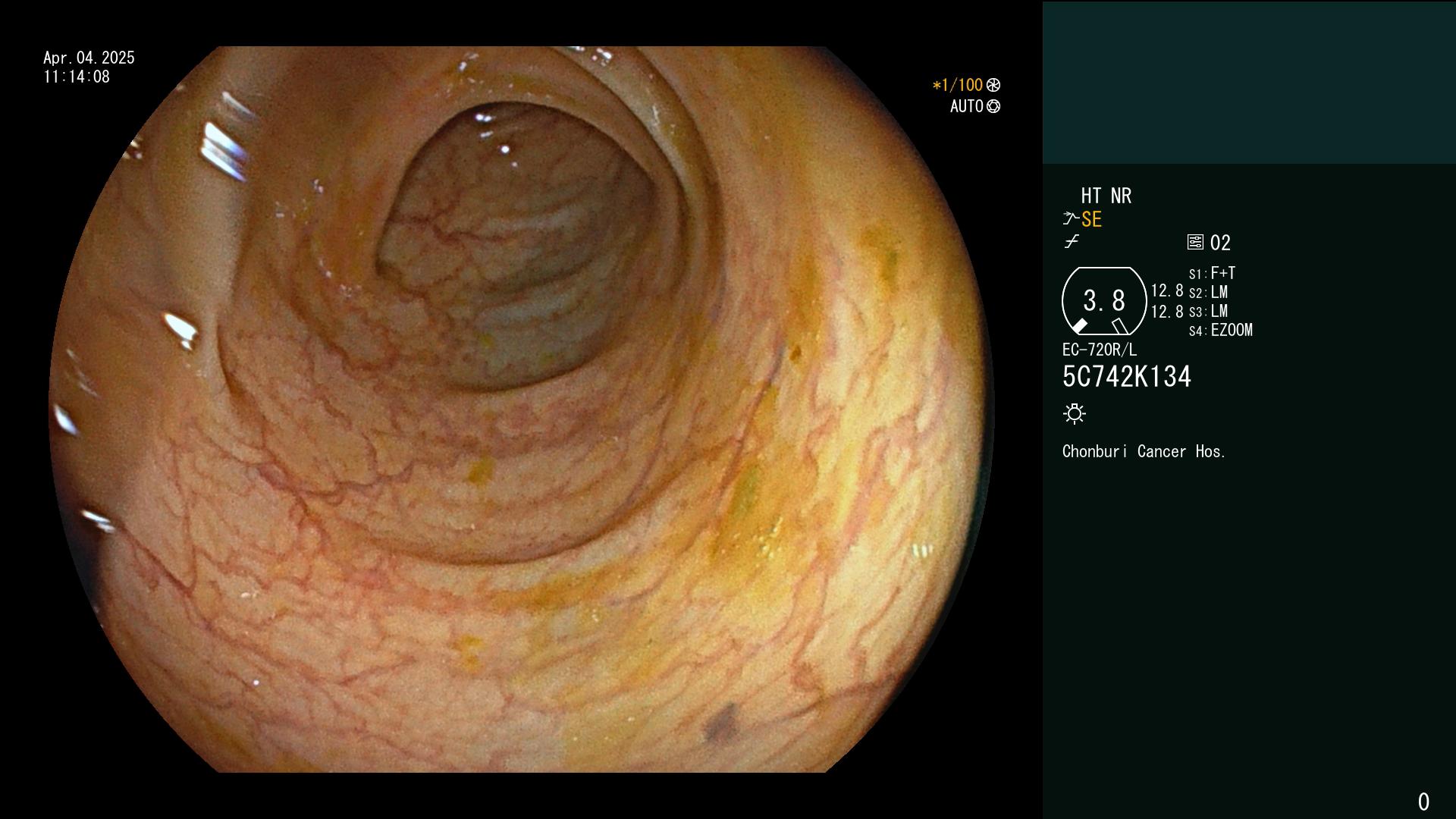
Task: Click the upper 12.8 value
Action: [x=1167, y=290]
